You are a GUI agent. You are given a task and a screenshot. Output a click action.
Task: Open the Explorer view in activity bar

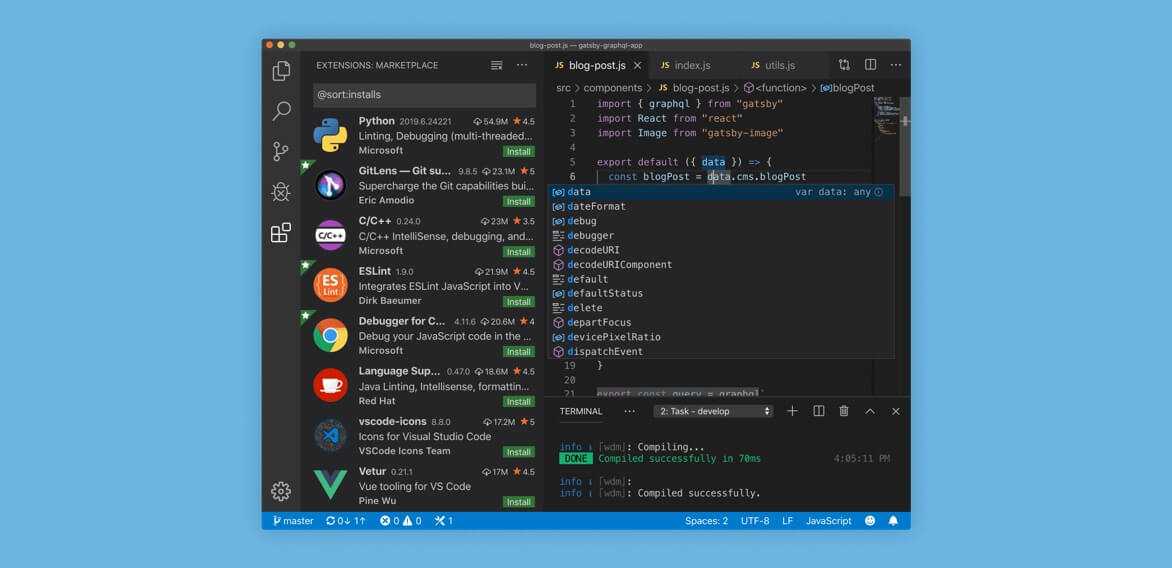click(x=281, y=71)
